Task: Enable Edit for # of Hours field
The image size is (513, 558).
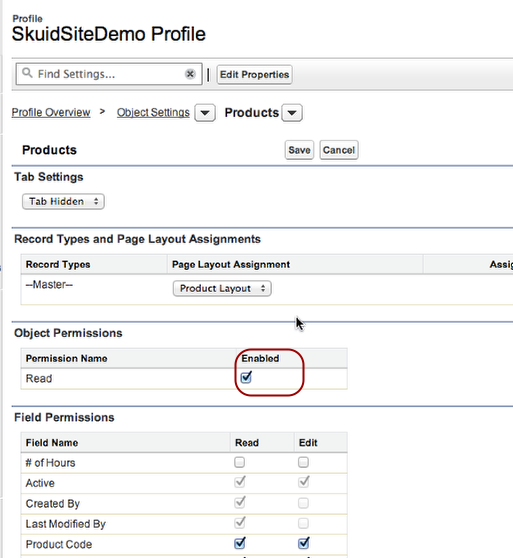Action: [x=303, y=462]
